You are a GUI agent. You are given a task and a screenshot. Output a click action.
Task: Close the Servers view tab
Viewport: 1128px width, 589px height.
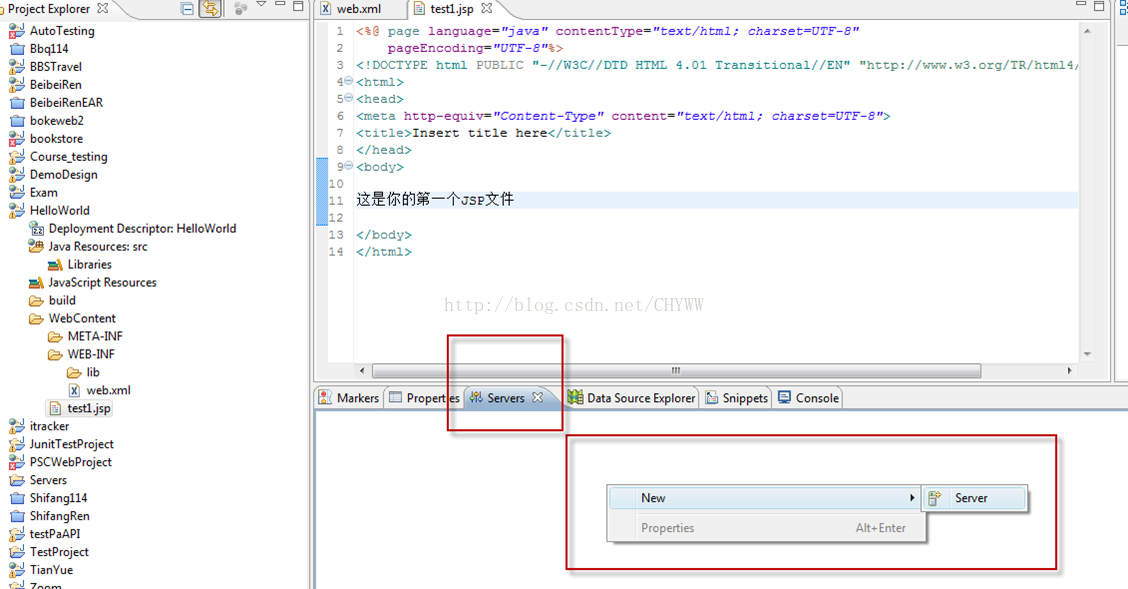coord(537,397)
